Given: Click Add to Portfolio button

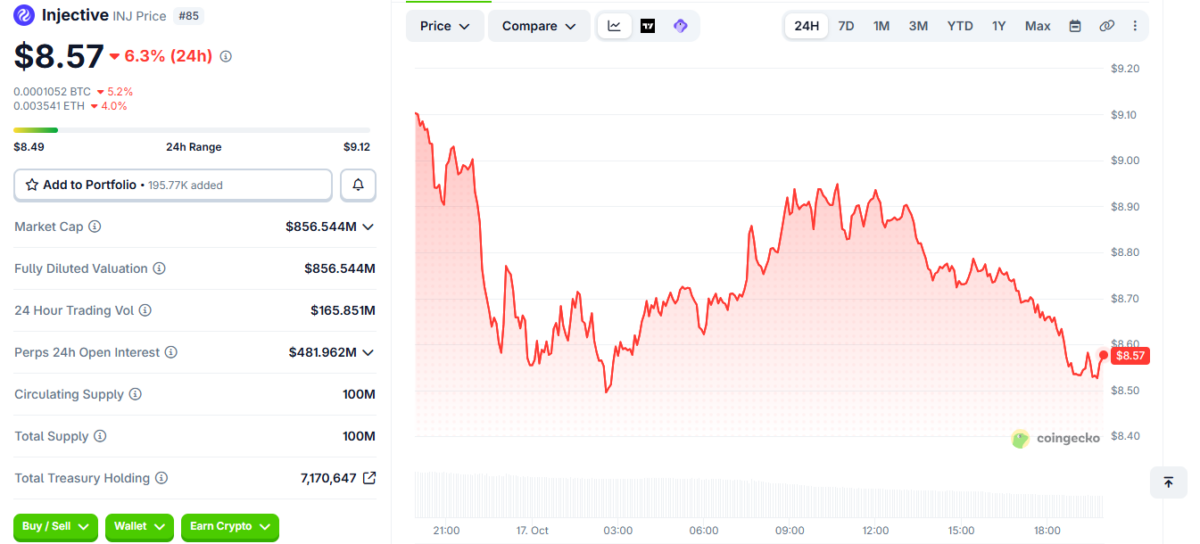Looking at the screenshot, I should point(173,185).
